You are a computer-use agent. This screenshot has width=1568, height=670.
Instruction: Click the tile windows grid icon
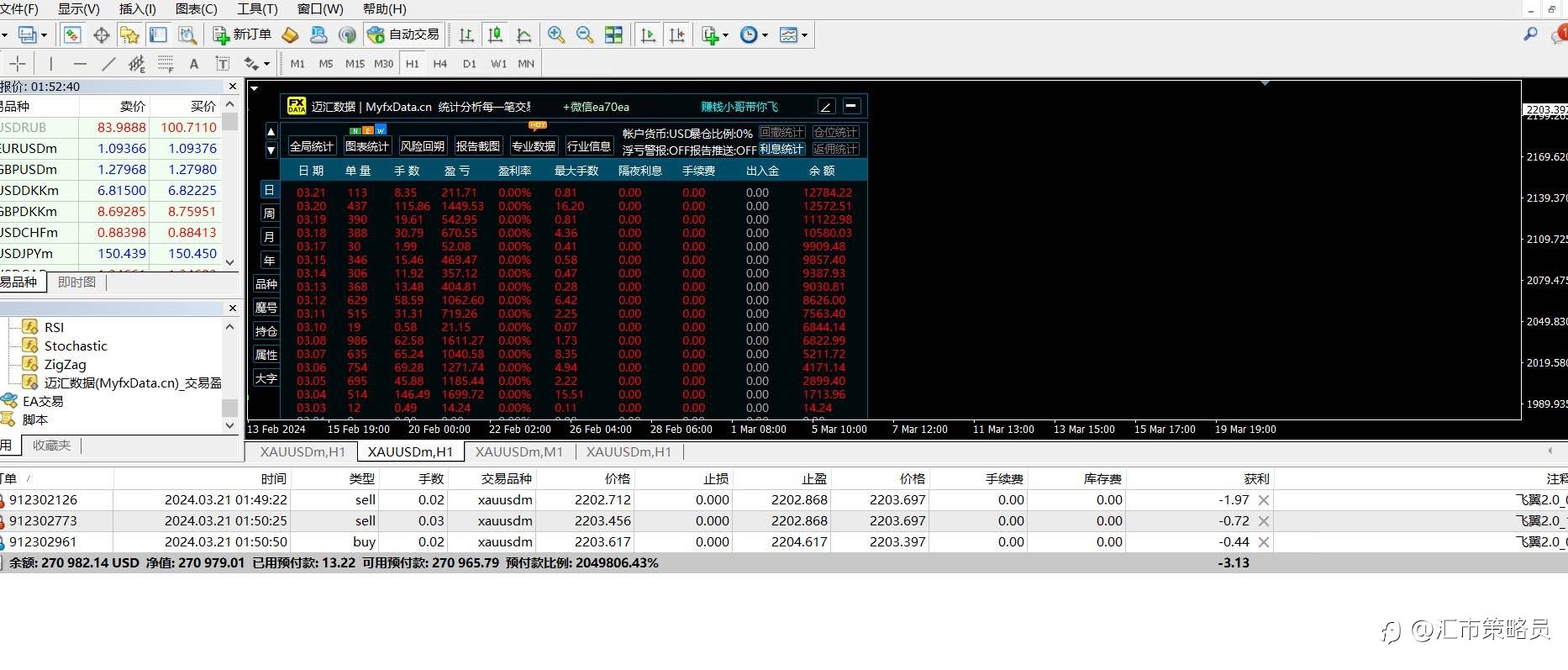(614, 34)
